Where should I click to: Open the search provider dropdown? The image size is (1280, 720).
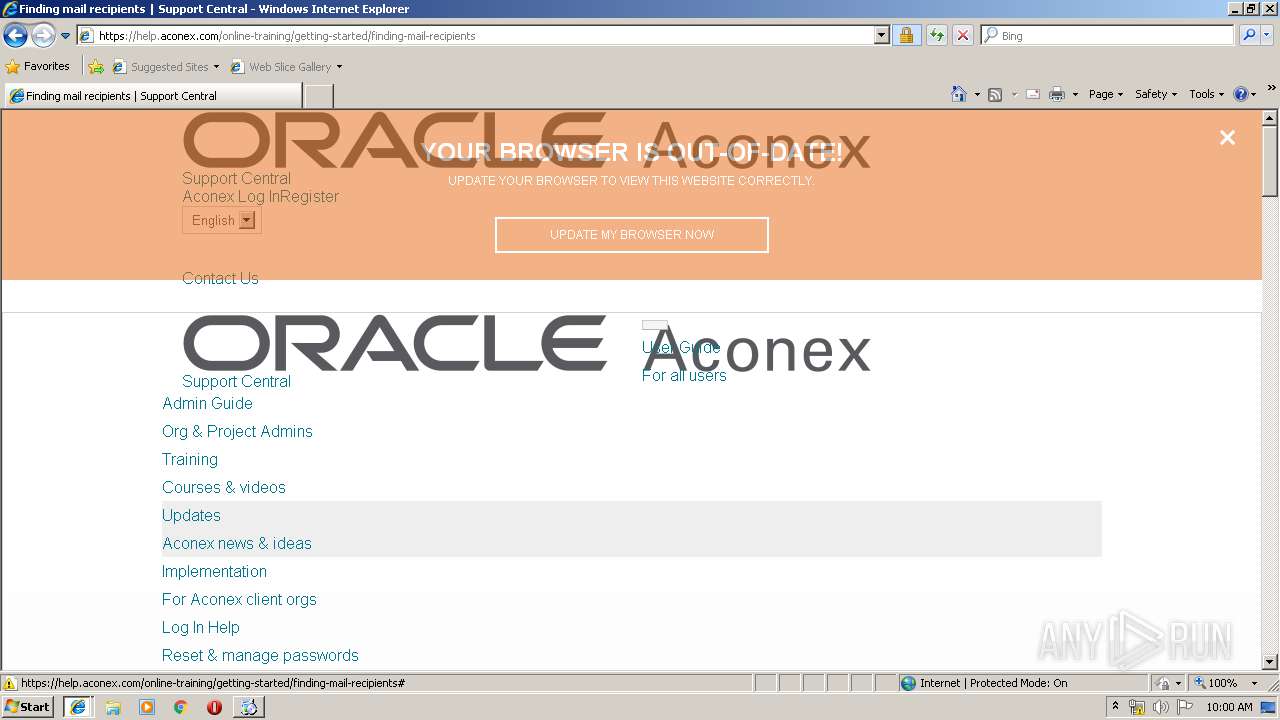tap(1267, 36)
